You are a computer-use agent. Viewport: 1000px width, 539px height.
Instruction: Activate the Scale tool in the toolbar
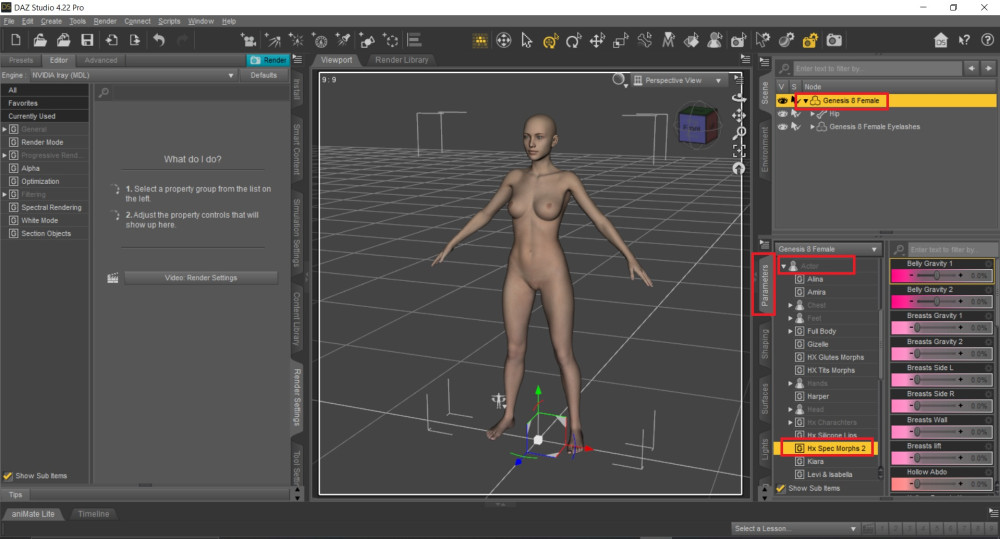(621, 41)
